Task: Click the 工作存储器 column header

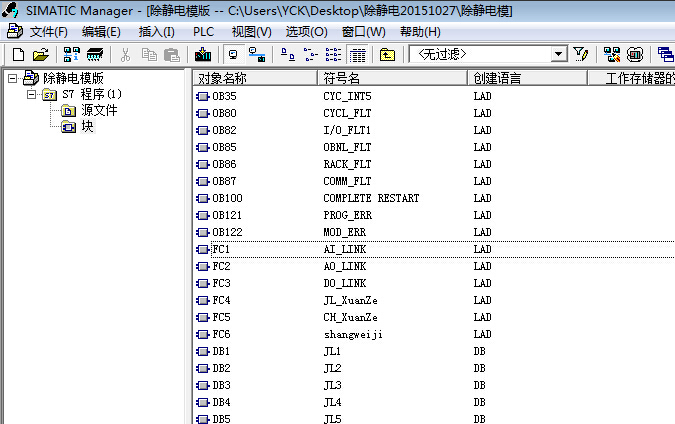Action: coord(632,78)
